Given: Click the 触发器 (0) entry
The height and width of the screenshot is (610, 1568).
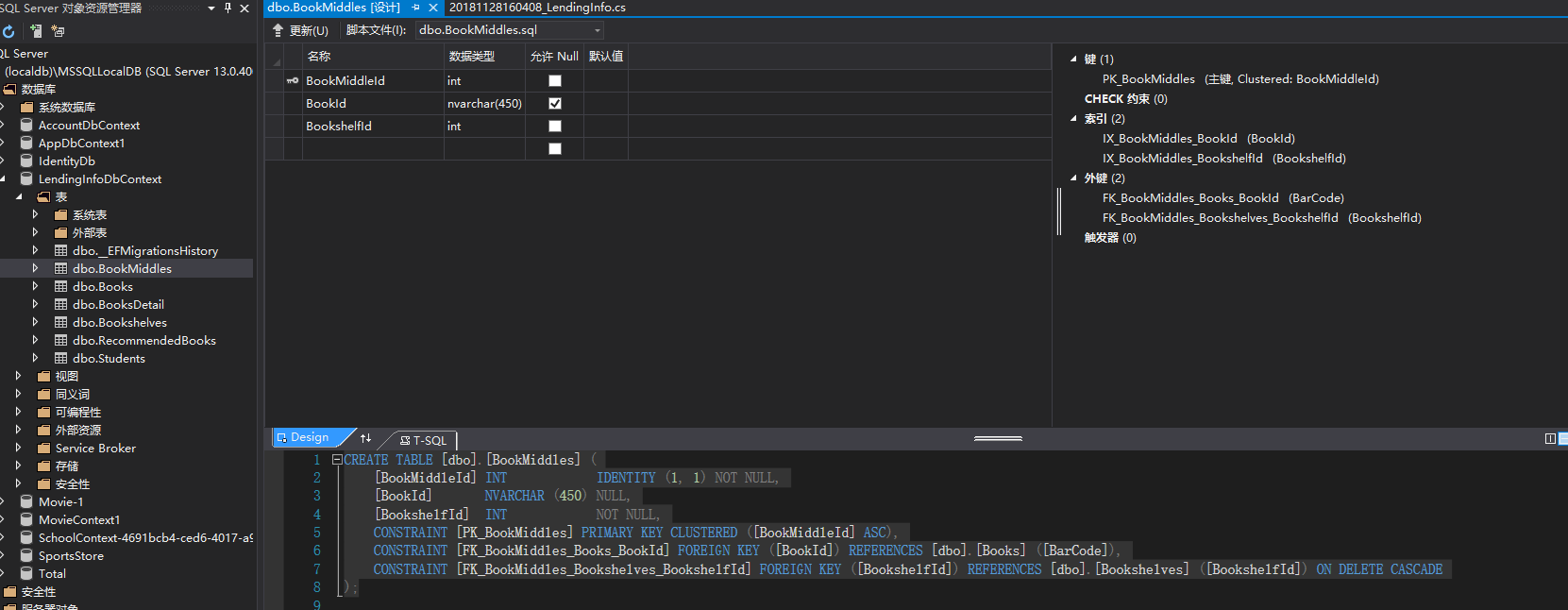Looking at the screenshot, I should [x=1110, y=238].
